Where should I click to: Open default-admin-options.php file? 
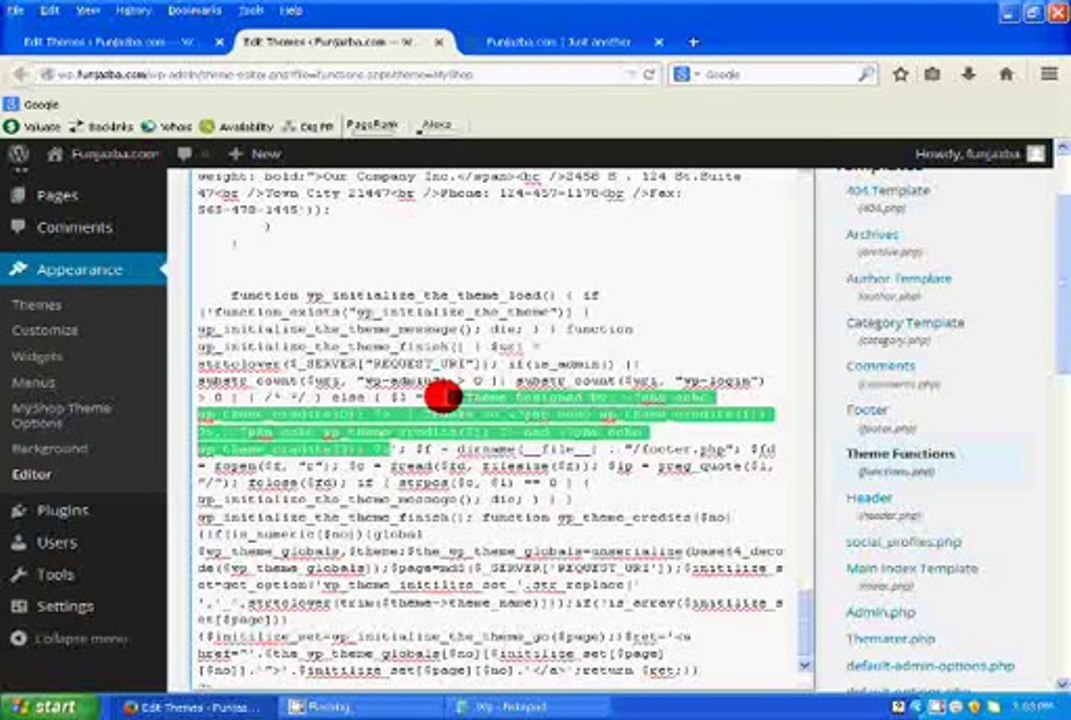click(930, 665)
